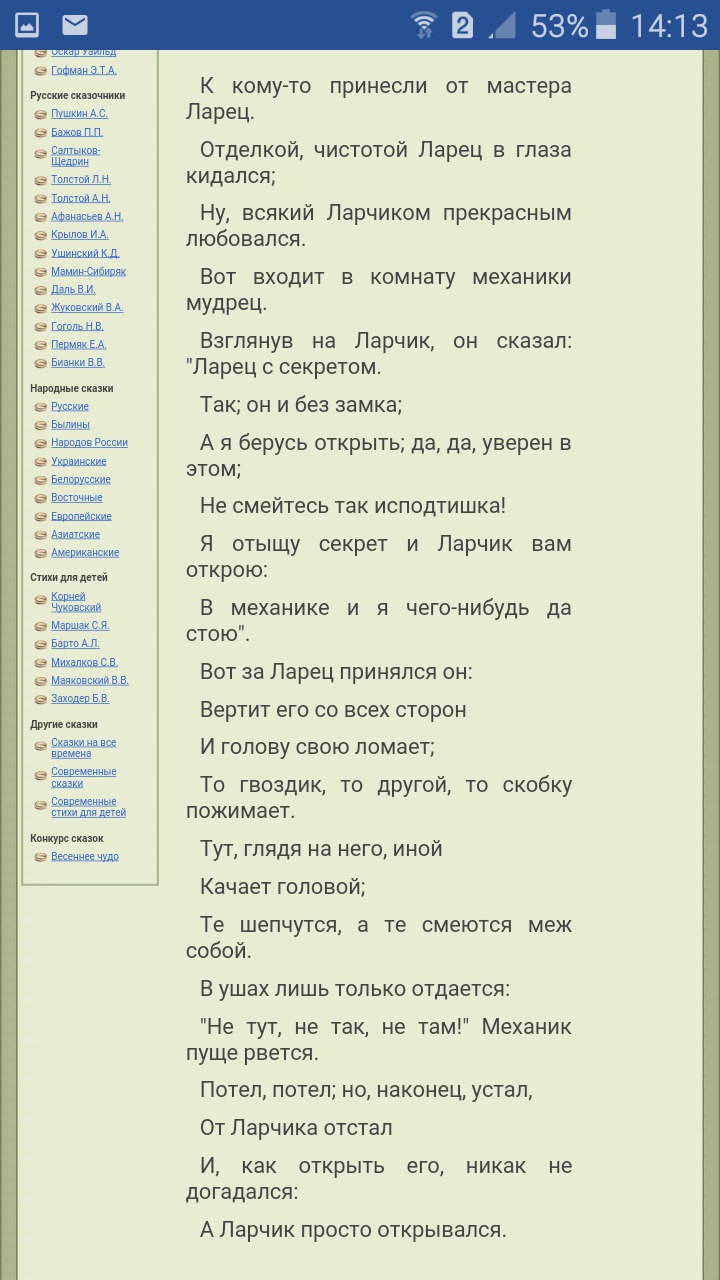Tap the scroll icon beside Восточные
Viewport: 720px width, 1280px height.
click(x=40, y=498)
